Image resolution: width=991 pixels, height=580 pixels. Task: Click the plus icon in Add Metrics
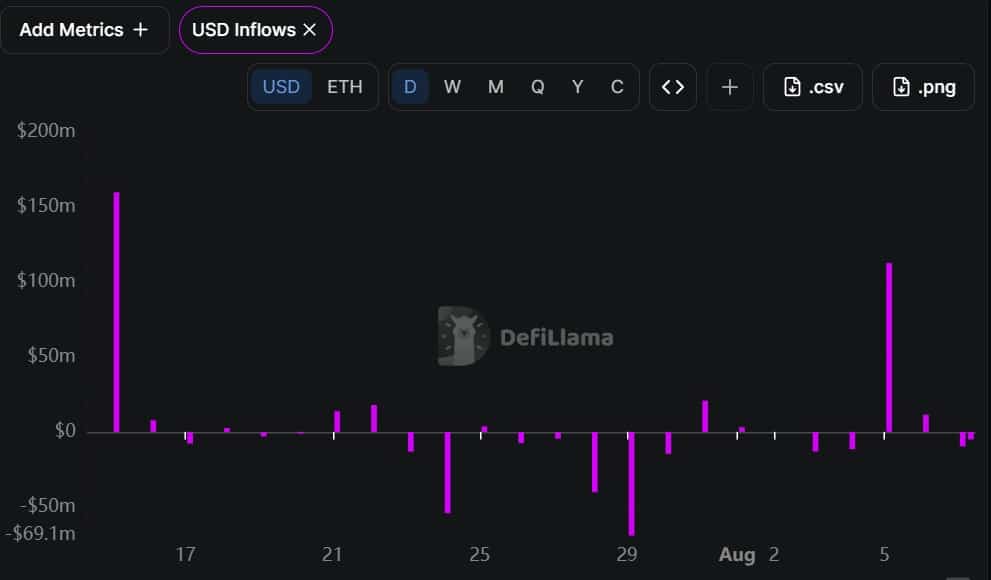point(140,30)
